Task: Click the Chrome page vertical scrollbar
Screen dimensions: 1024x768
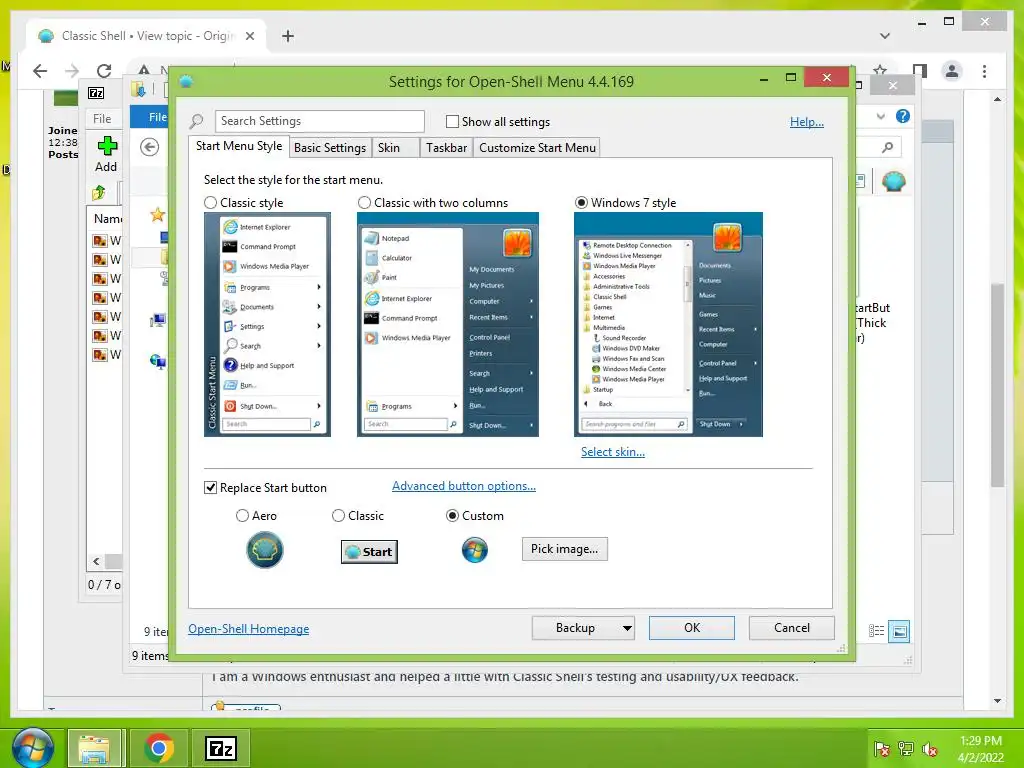Action: [x=997, y=385]
